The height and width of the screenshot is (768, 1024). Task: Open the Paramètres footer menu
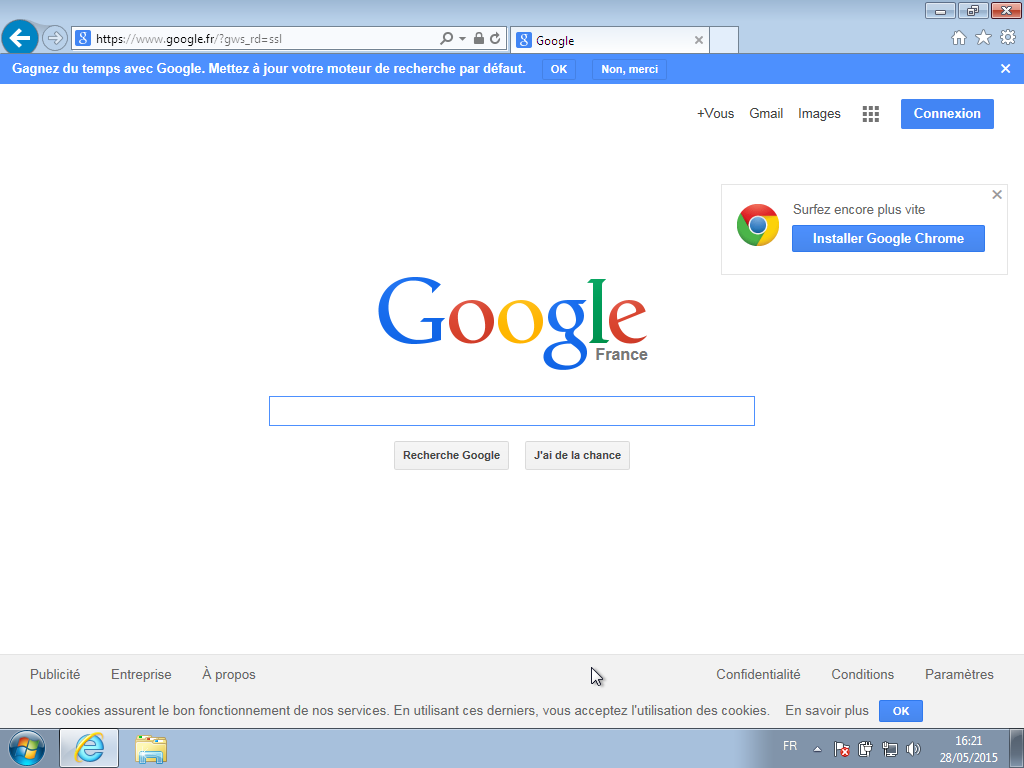pos(959,675)
